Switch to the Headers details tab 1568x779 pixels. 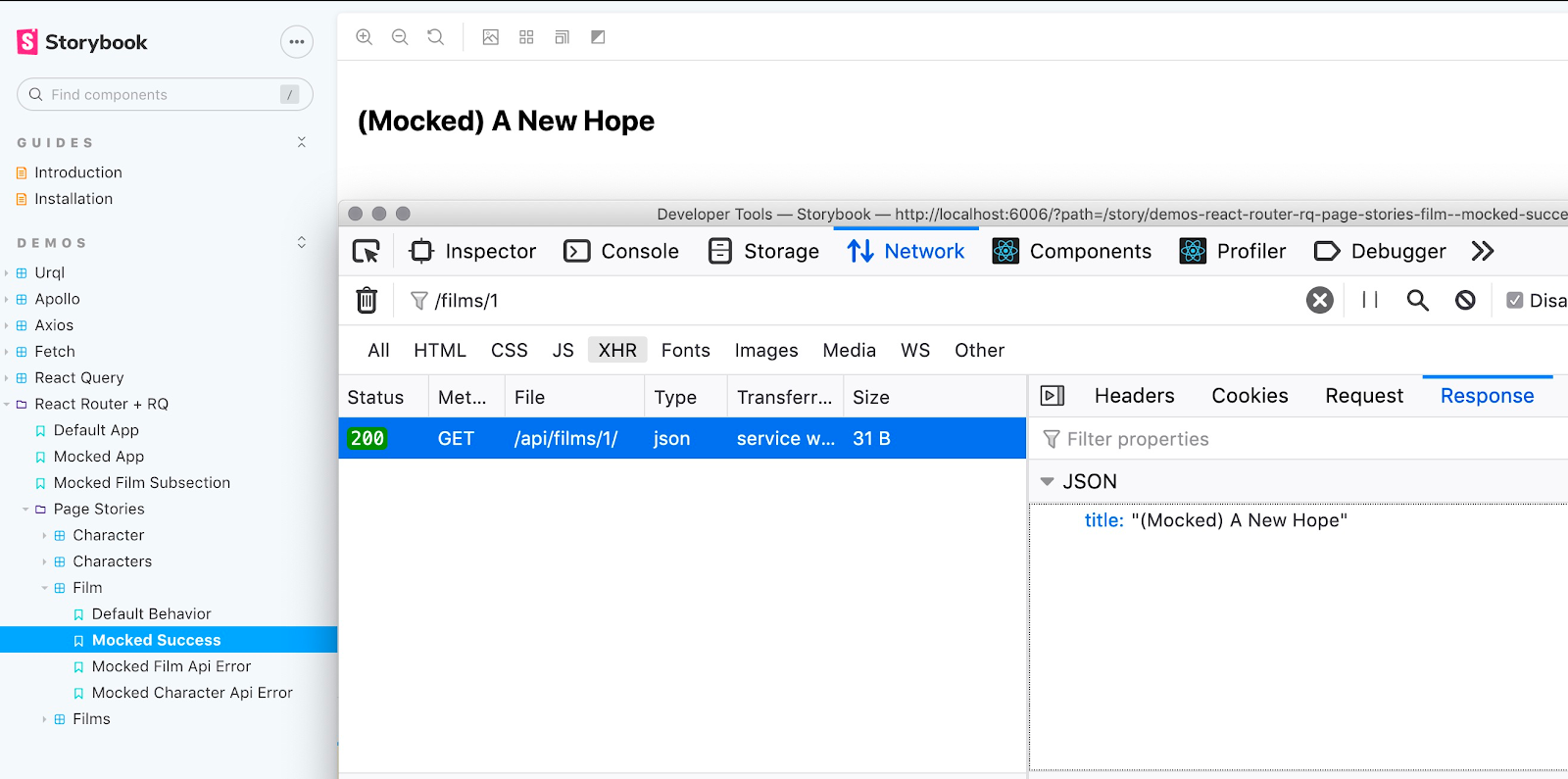[x=1134, y=396]
